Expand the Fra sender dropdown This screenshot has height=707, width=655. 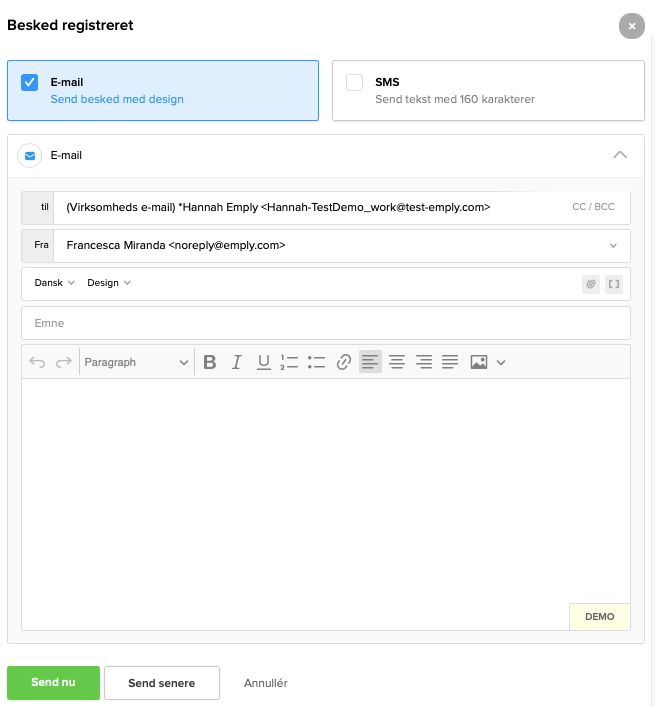pyautogui.click(x=613, y=245)
